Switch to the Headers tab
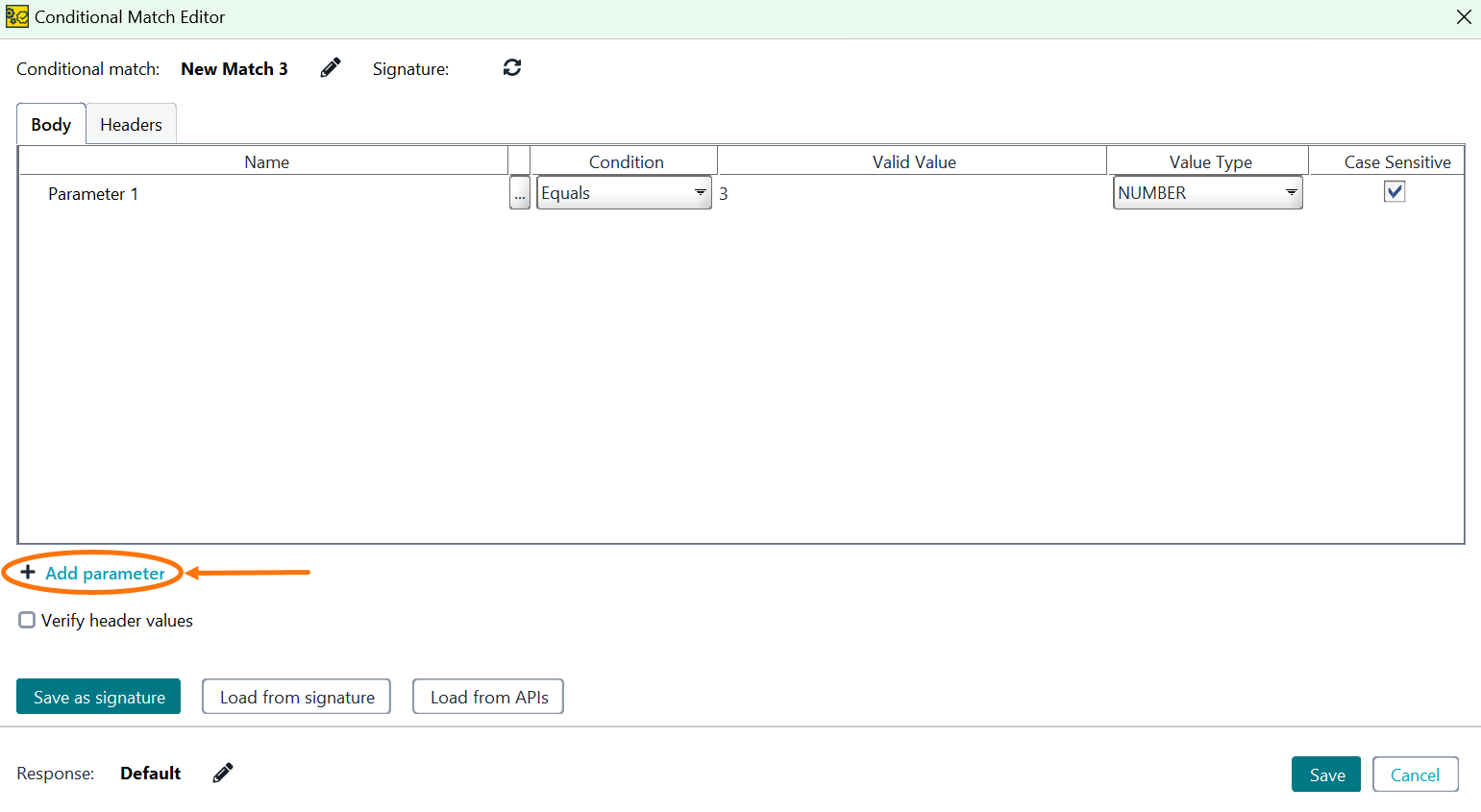 pyautogui.click(x=131, y=124)
